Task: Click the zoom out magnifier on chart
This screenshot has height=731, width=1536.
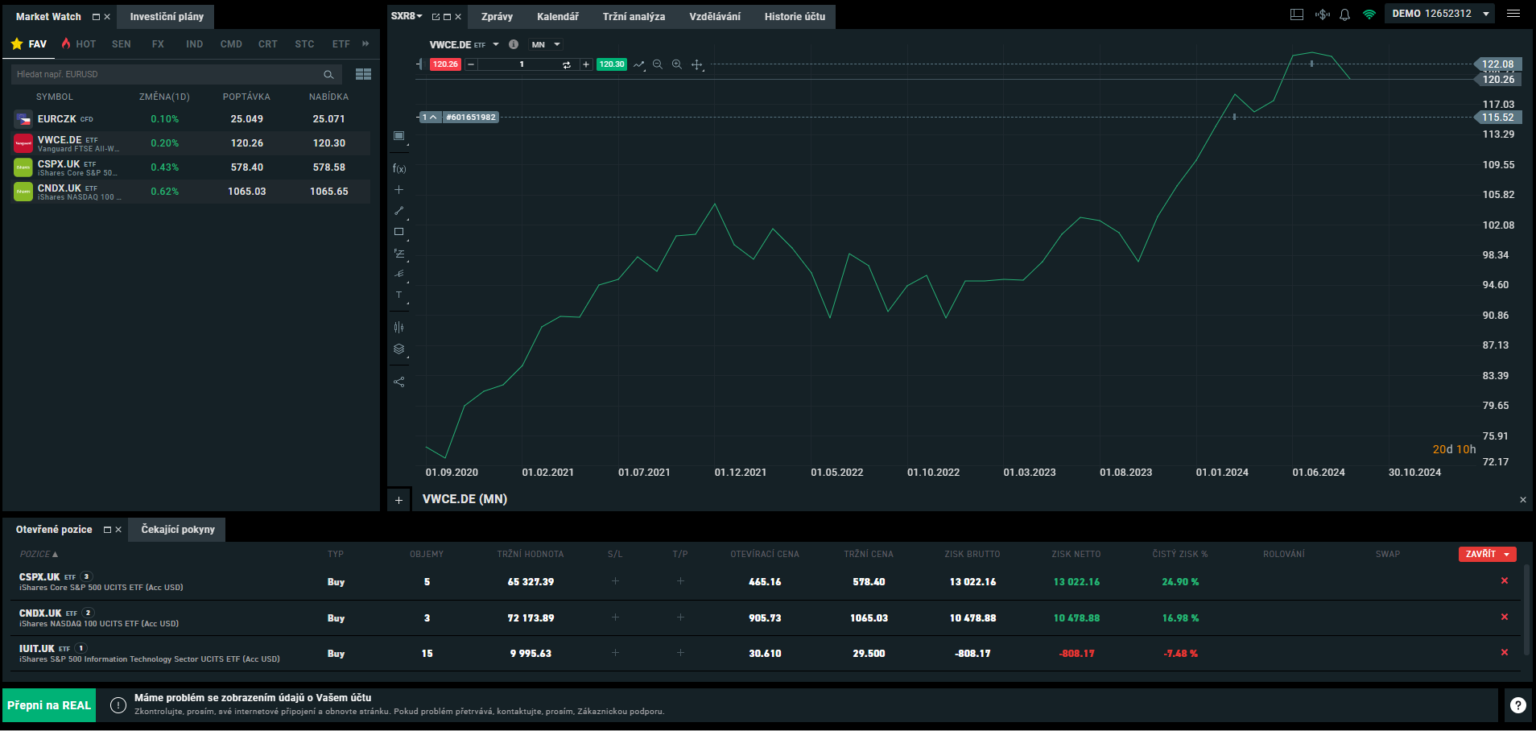Action: [657, 63]
